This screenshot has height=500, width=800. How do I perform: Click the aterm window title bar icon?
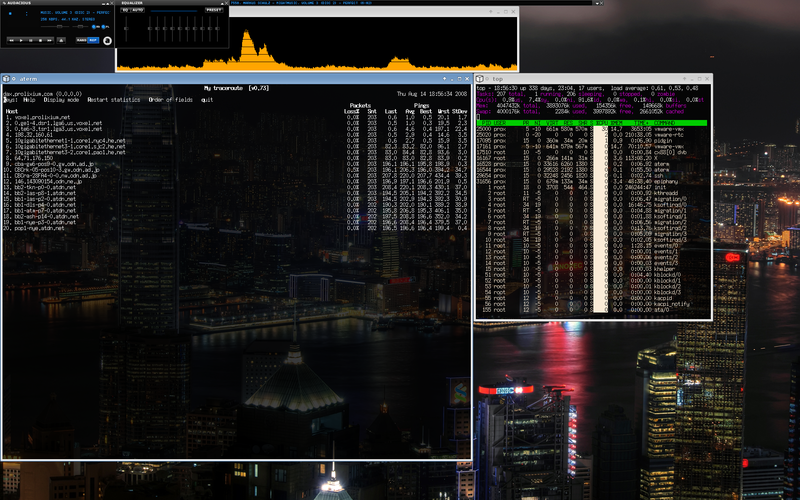pyautogui.click(x=7, y=79)
